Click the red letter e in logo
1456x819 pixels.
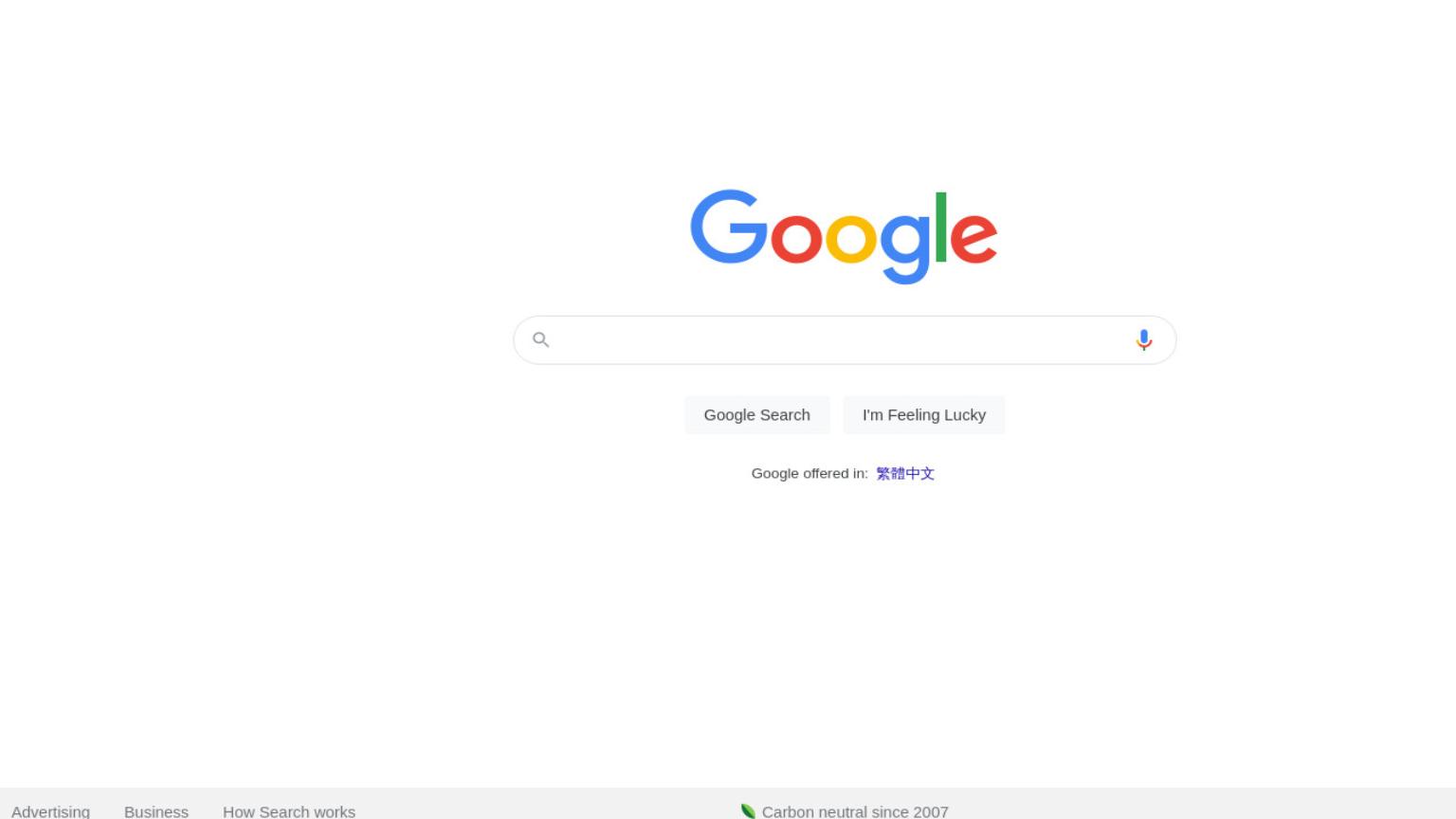pyautogui.click(x=974, y=238)
